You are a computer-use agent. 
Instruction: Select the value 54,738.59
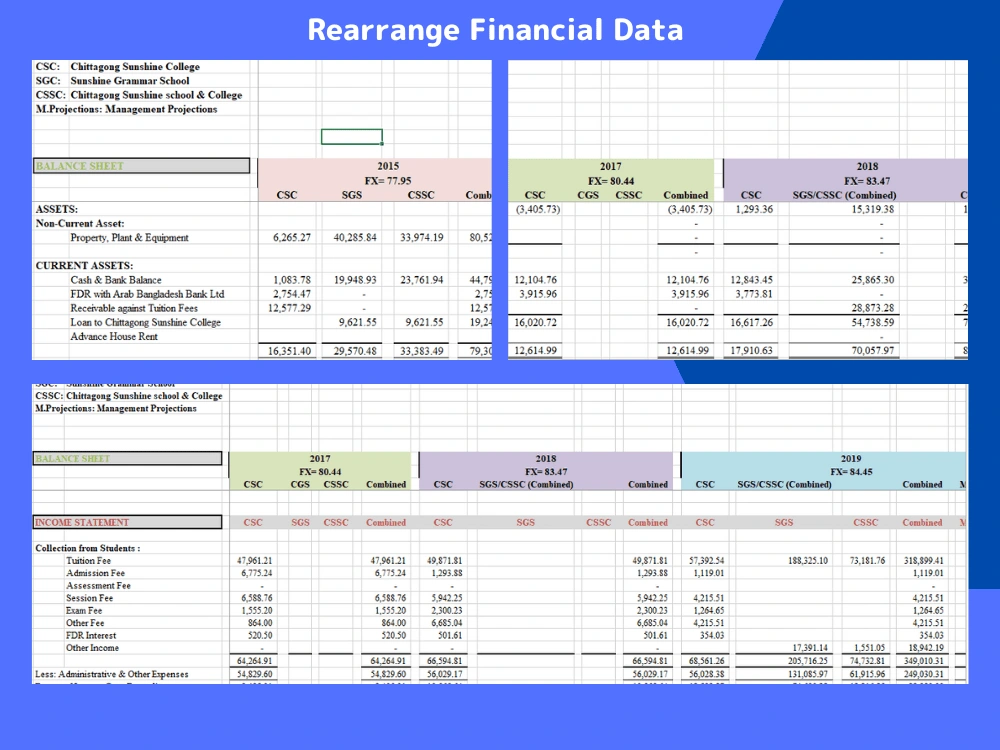click(x=872, y=322)
